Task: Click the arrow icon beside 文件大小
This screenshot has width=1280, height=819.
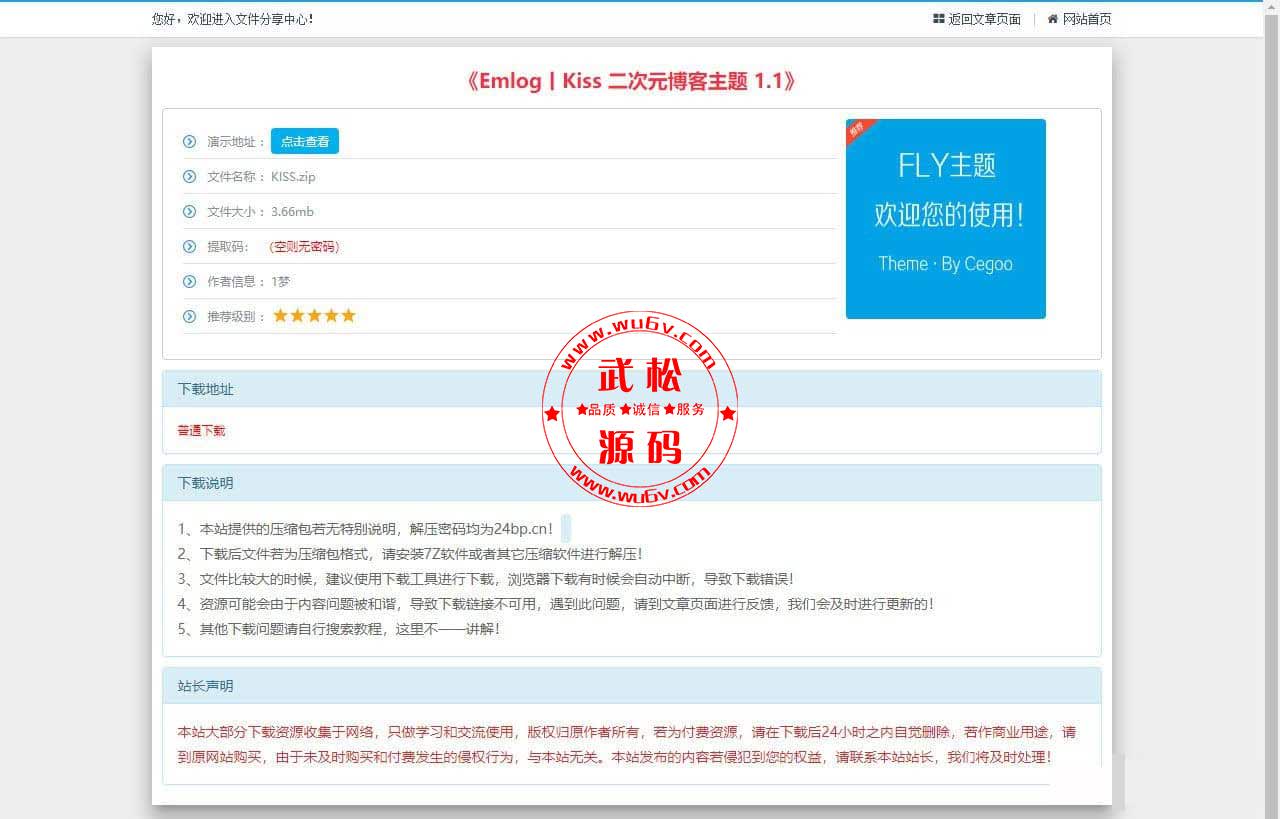Action: tap(189, 211)
